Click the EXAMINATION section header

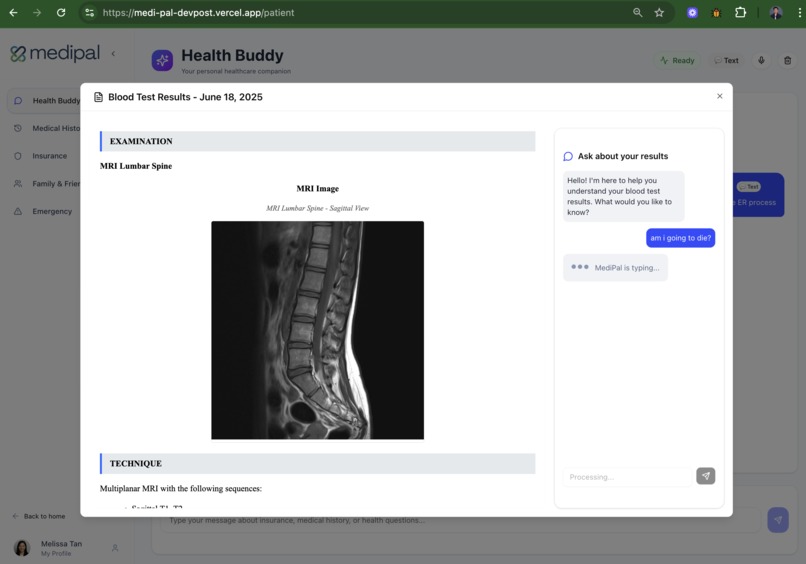[x=318, y=141]
